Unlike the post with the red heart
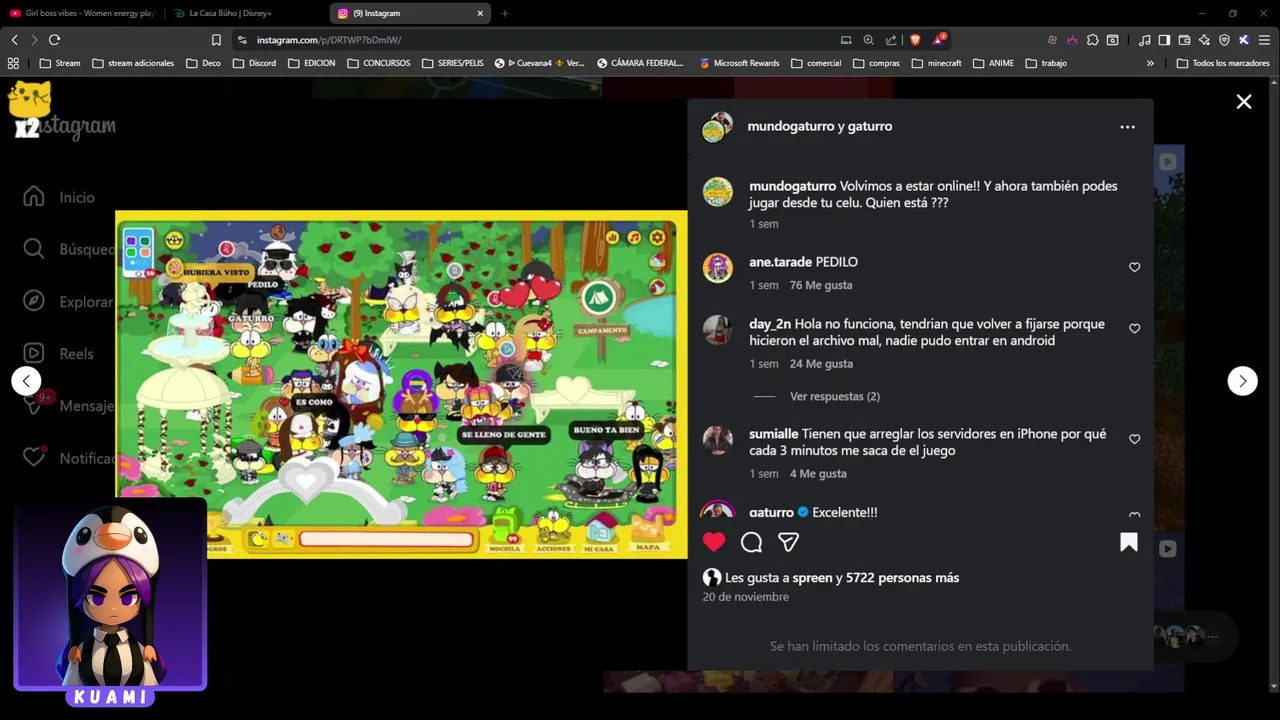1280x720 pixels. (714, 542)
